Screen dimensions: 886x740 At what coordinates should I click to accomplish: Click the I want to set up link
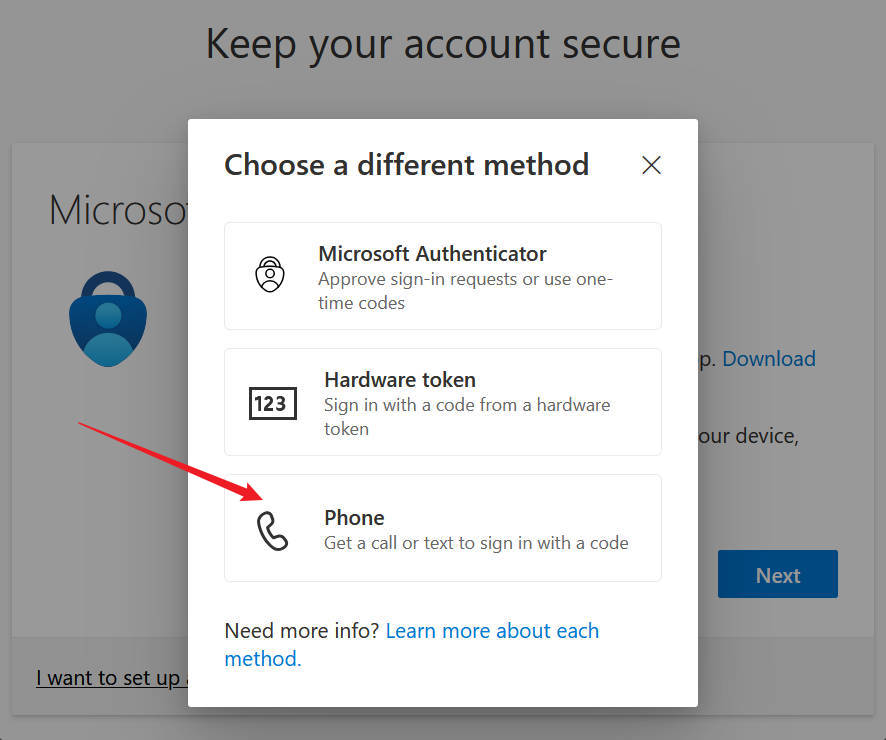(112, 677)
